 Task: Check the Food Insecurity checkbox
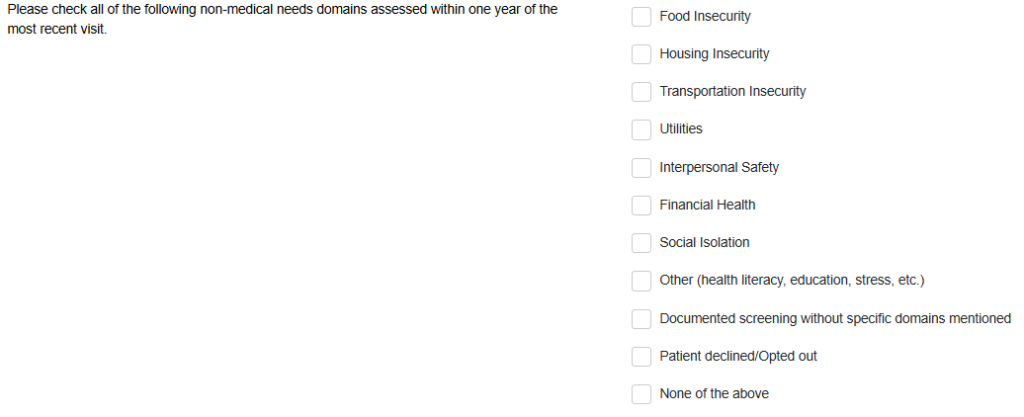click(641, 17)
